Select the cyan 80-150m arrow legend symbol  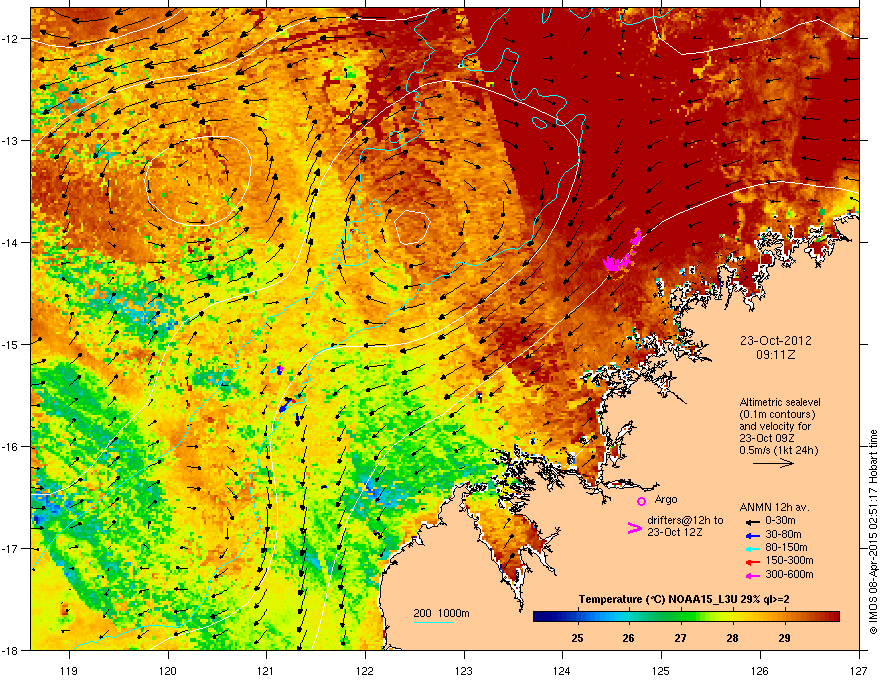point(752,548)
